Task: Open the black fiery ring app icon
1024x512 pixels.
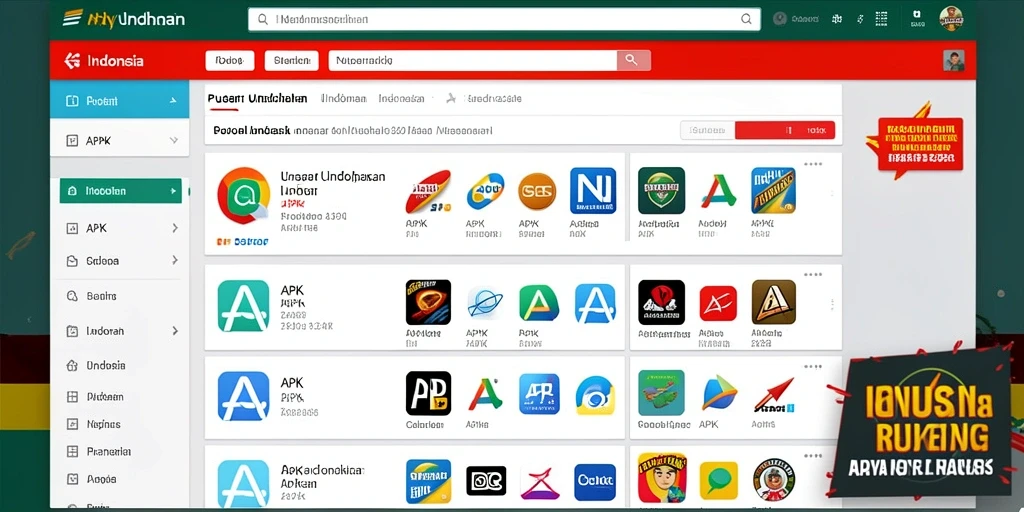Action: point(428,302)
